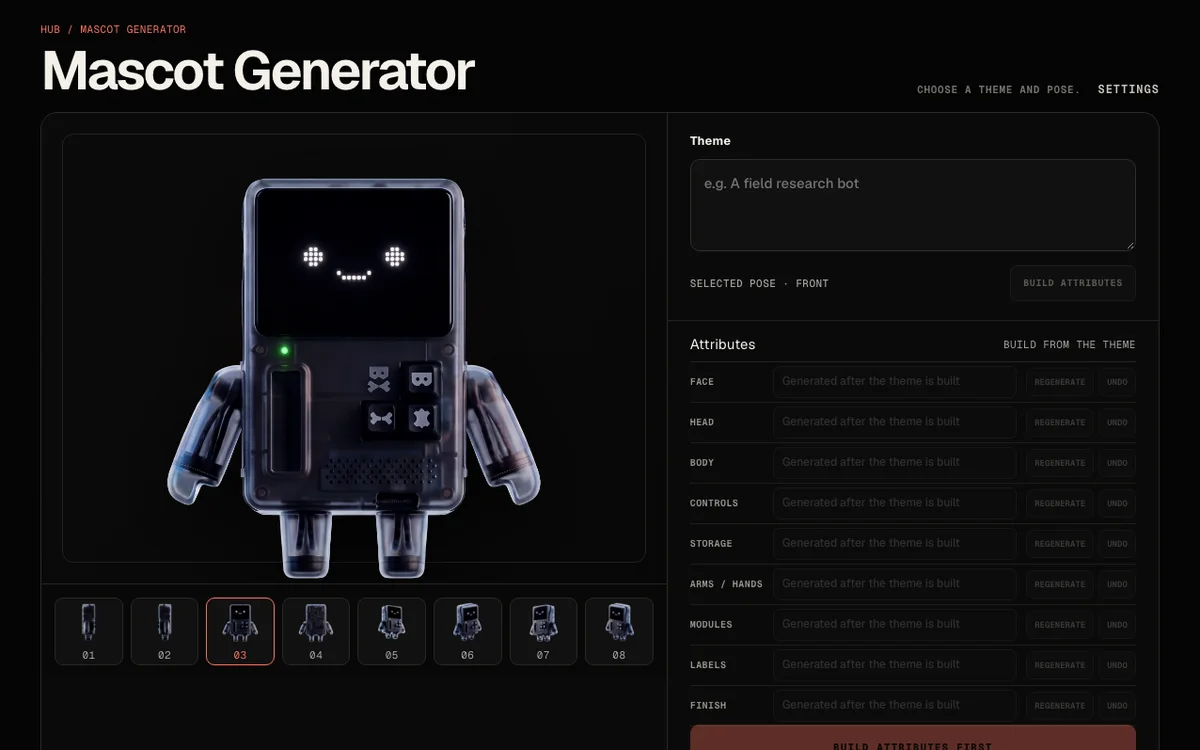Regenerate the Head attribute
Screen dimensions: 1200x750
pyautogui.click(x=1059, y=422)
